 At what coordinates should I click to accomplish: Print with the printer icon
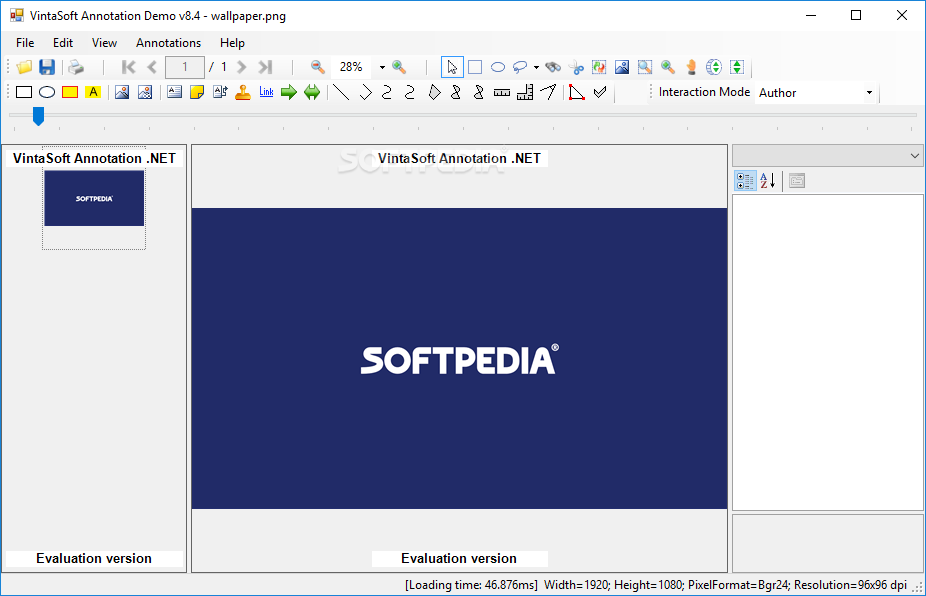click(76, 67)
